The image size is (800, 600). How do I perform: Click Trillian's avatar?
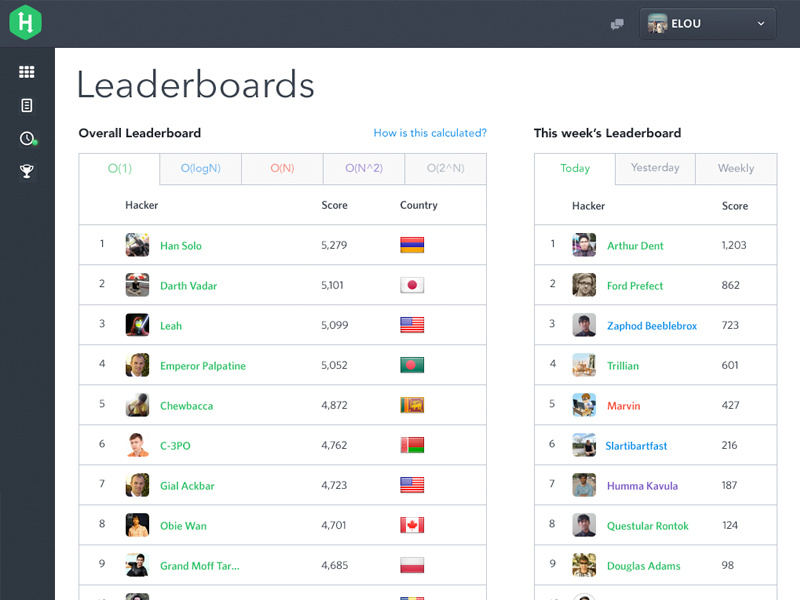(x=584, y=365)
